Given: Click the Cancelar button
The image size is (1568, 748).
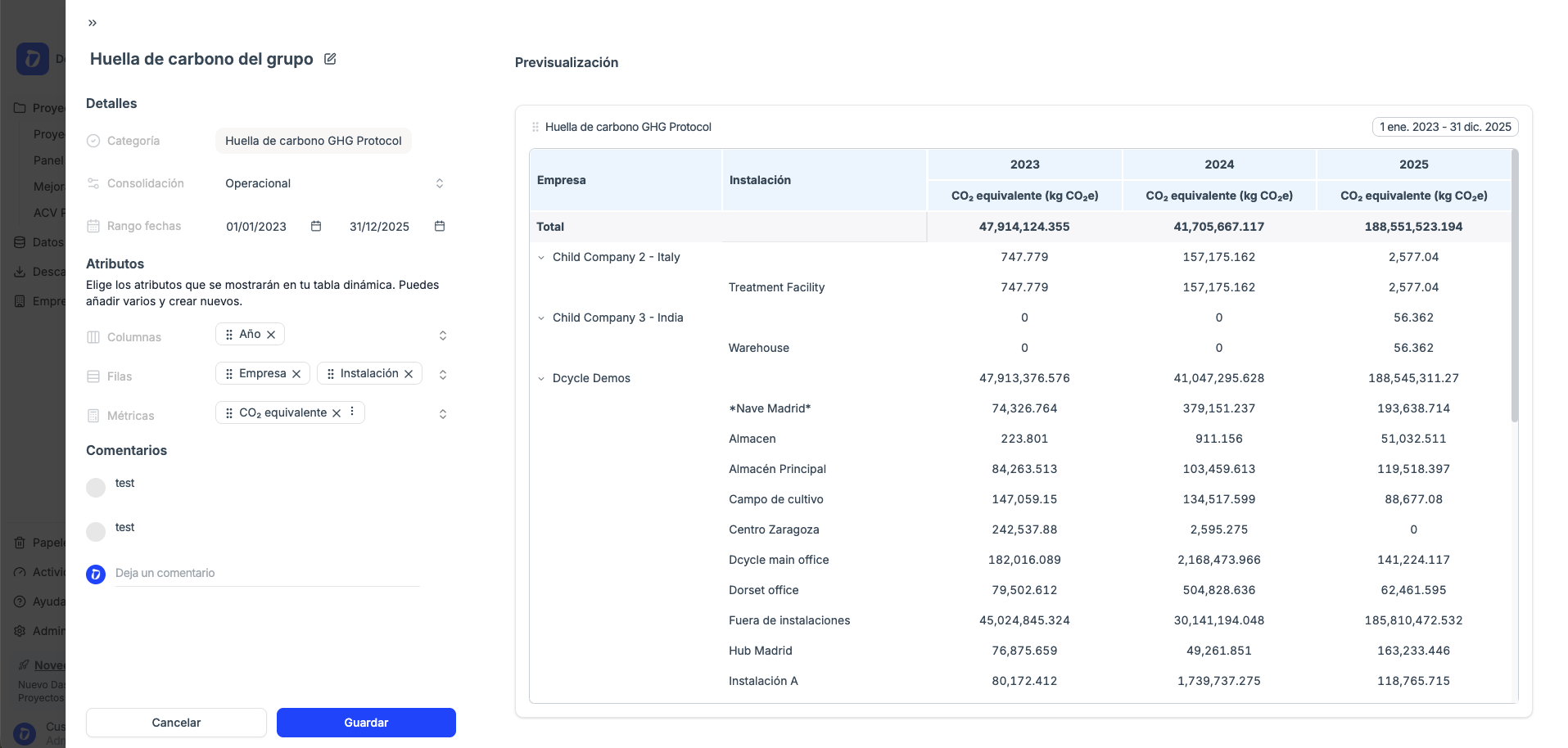Looking at the screenshot, I should click(x=176, y=723).
